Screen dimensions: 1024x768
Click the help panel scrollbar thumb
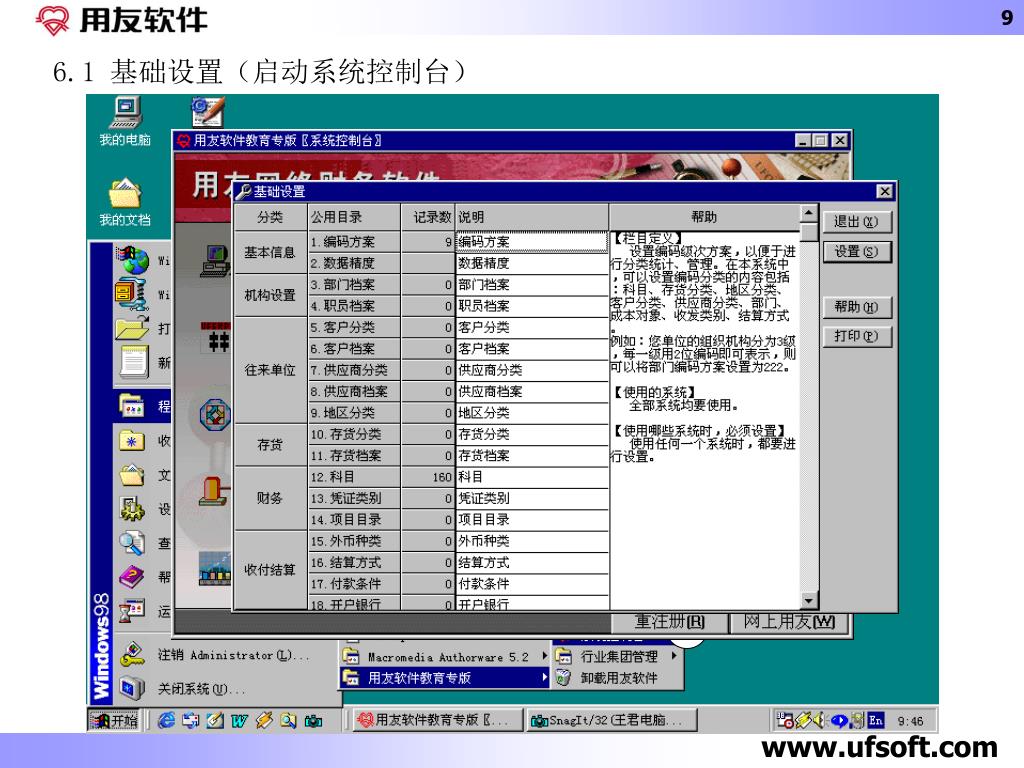pos(808,232)
